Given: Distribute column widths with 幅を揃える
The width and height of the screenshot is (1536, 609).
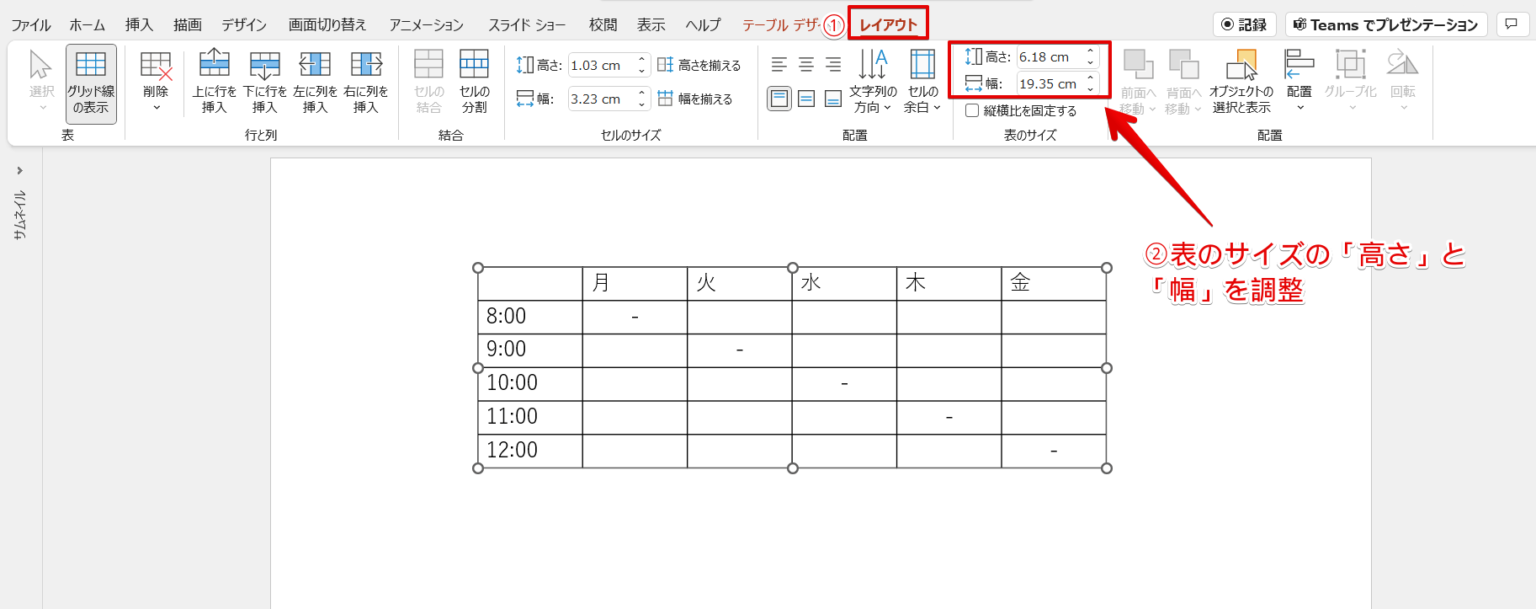Looking at the screenshot, I should click(x=696, y=98).
